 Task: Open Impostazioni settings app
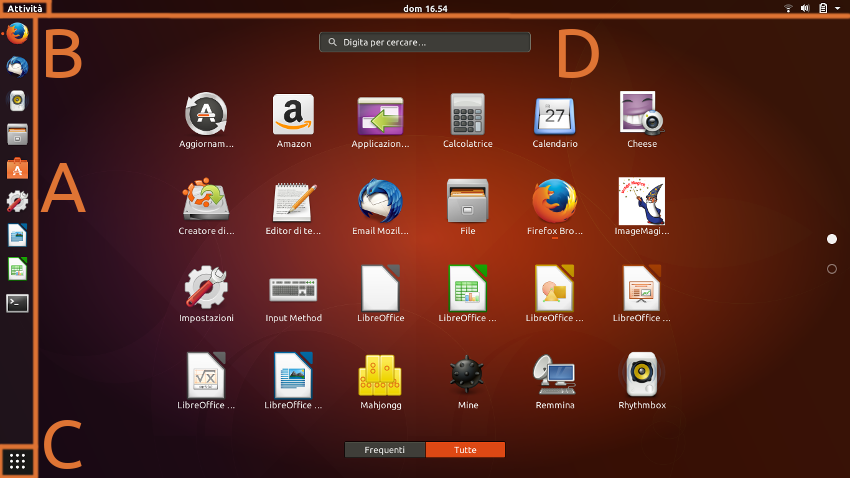tap(206, 288)
